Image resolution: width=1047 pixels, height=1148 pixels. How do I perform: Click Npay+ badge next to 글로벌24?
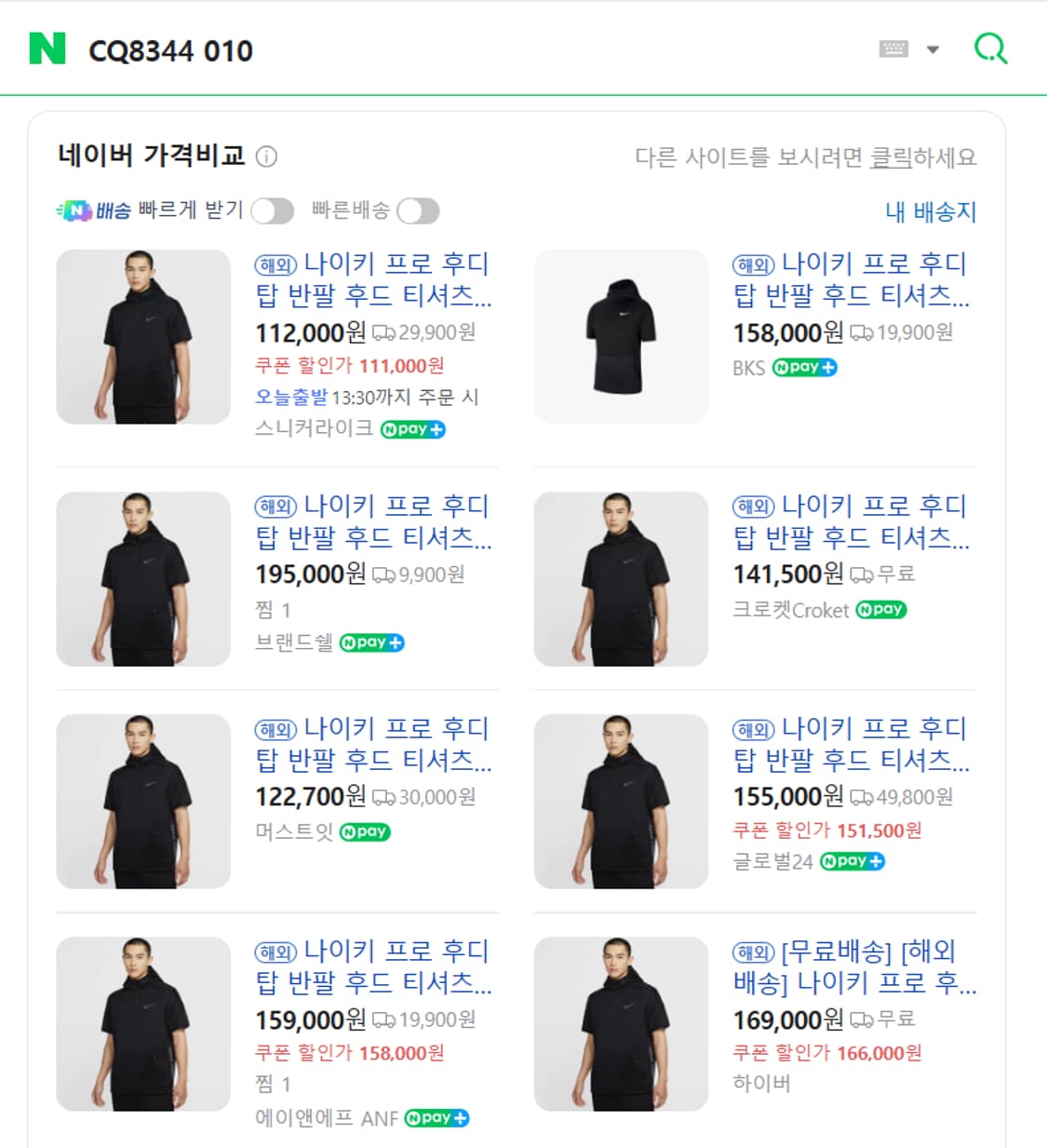coord(852,862)
